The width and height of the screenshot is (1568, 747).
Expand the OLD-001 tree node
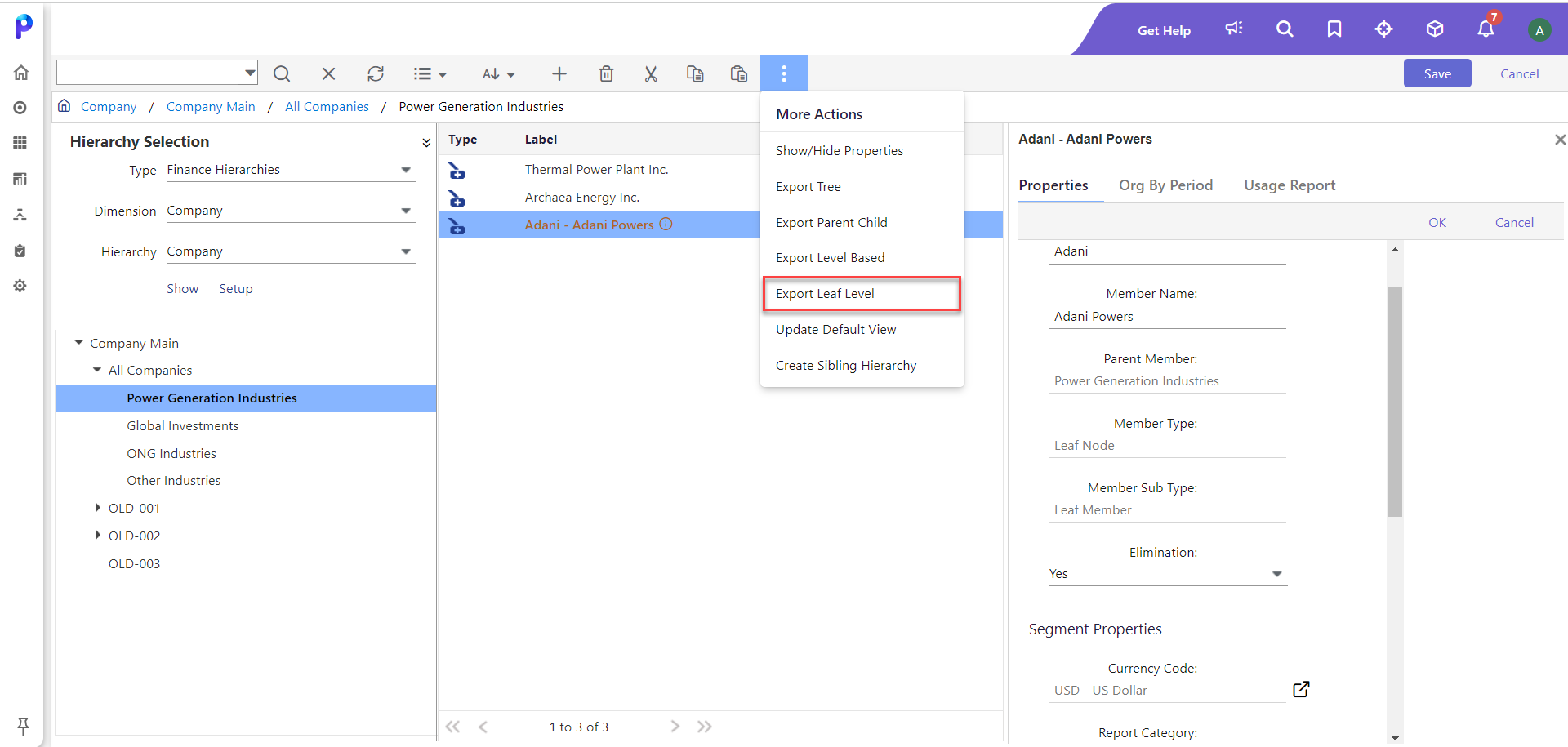click(97, 508)
